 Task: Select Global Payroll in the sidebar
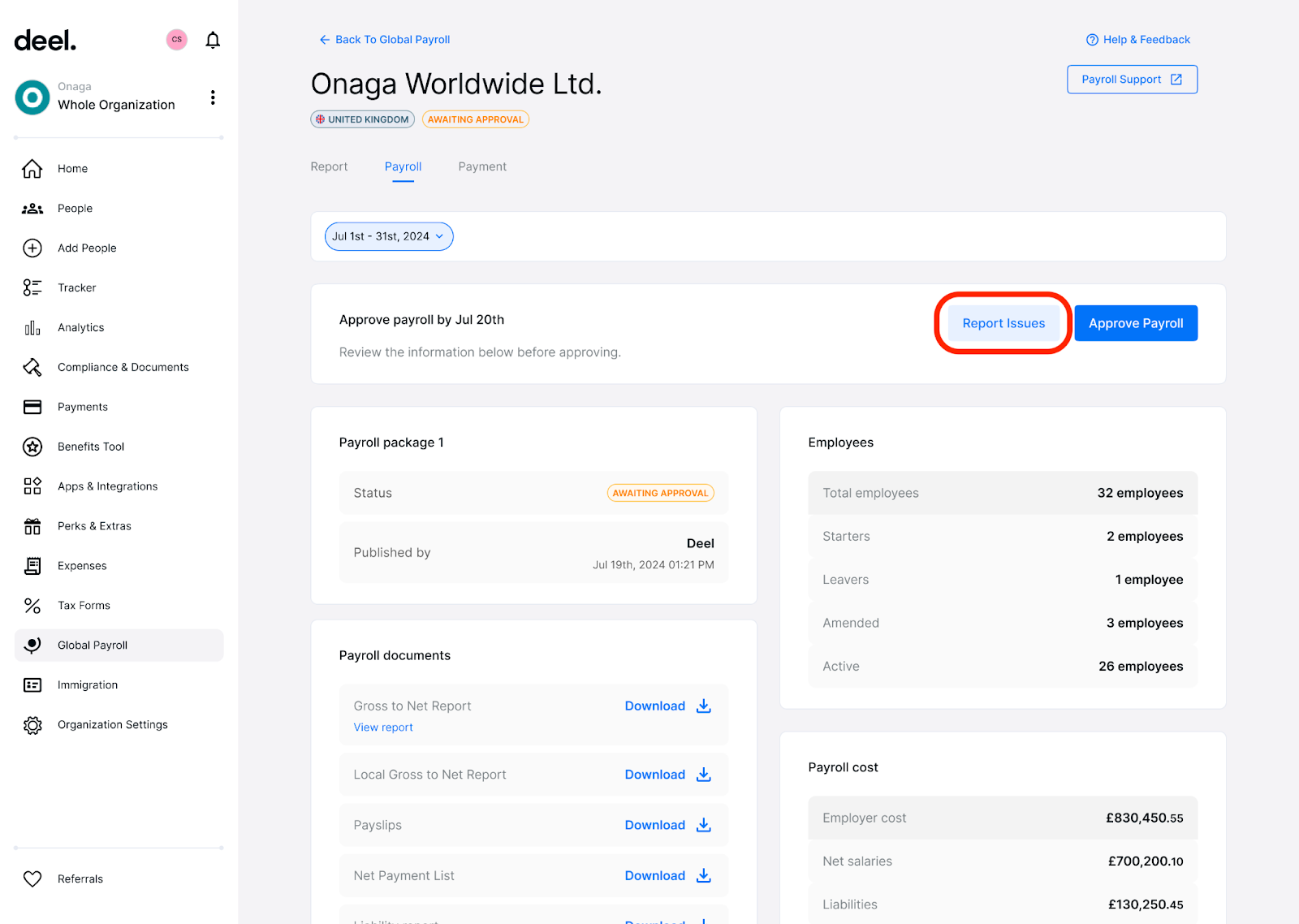pos(119,646)
